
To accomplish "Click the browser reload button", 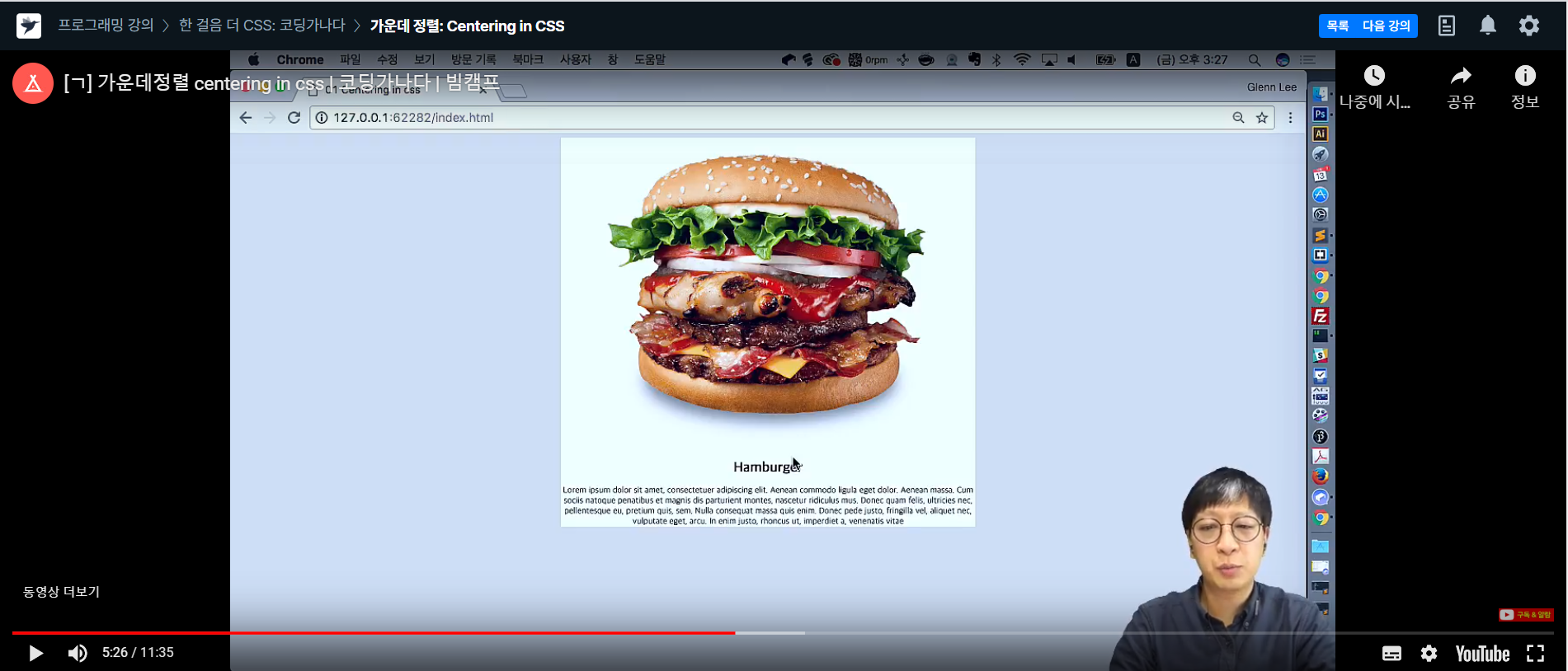I will point(294,118).
